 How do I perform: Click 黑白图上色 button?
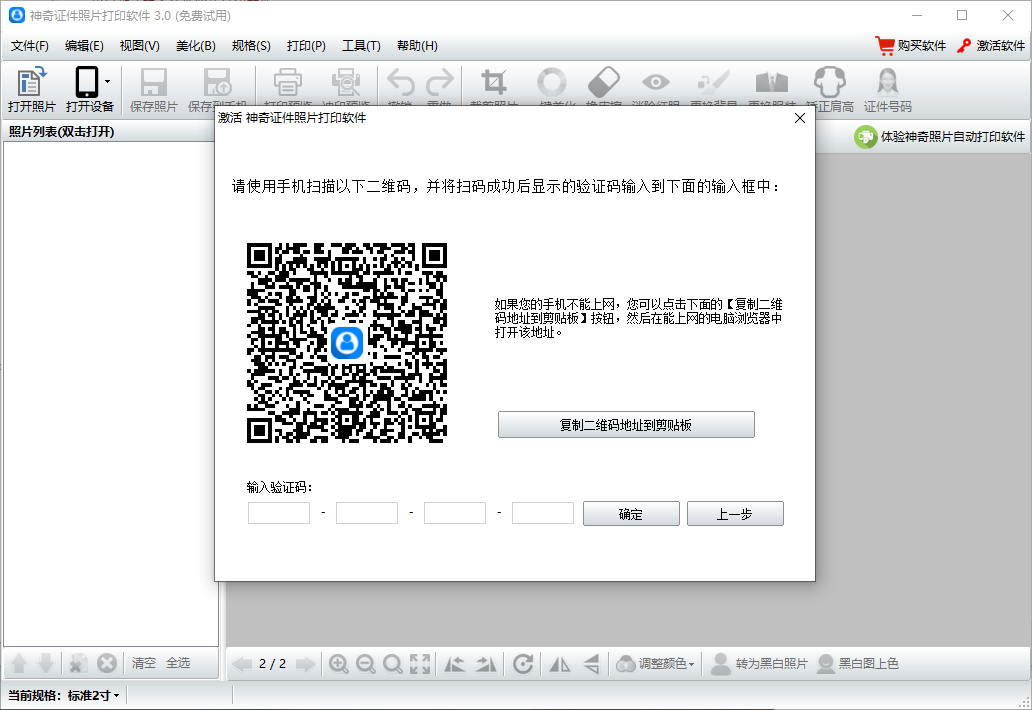(858, 664)
